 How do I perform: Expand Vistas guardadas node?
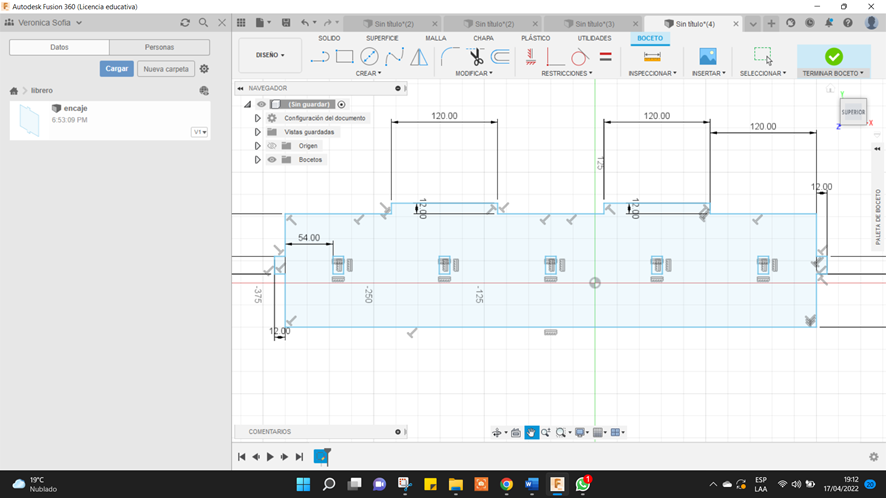pos(257,132)
